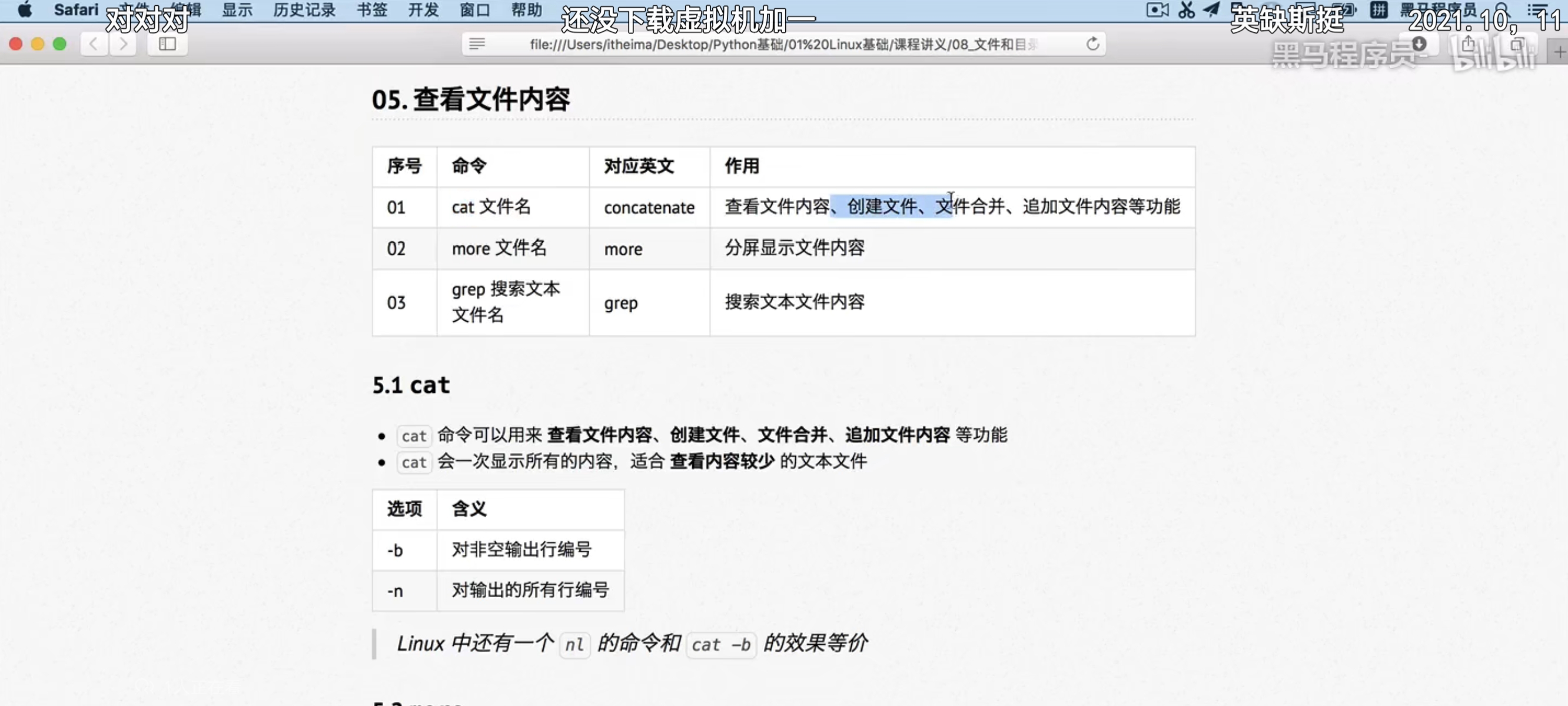Screen dimensions: 1568x706
Task: Open the 窗口 menu
Action: [x=475, y=10]
